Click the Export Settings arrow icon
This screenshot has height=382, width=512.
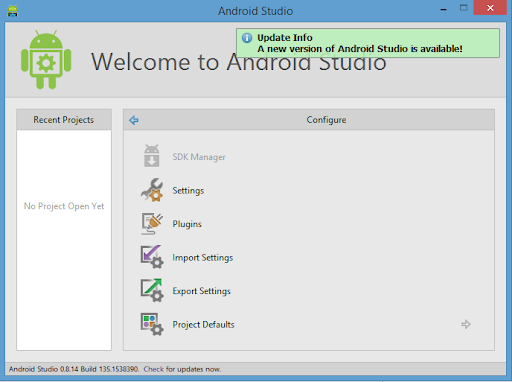[152, 290]
